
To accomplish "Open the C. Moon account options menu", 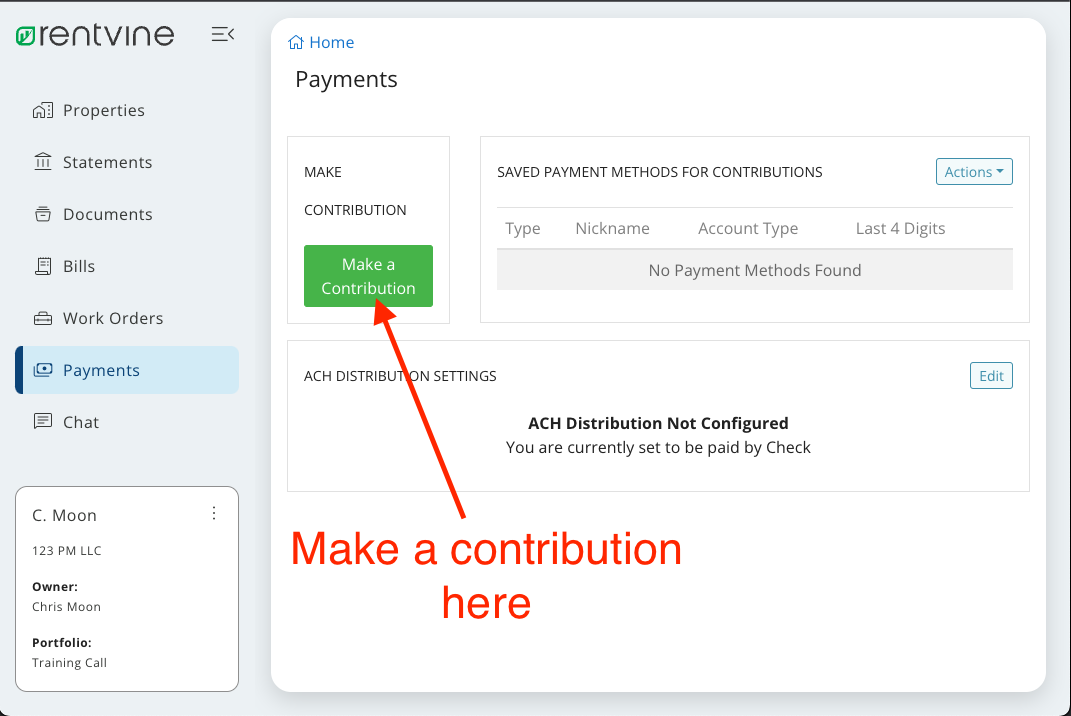I will tap(213, 513).
